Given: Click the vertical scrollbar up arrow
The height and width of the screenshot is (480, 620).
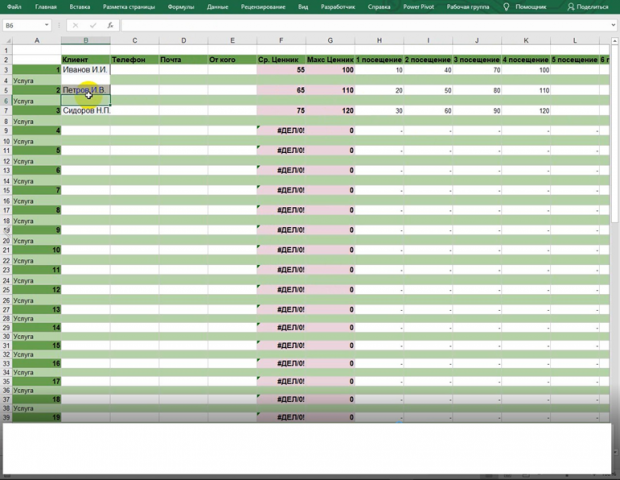Looking at the screenshot, I should (614, 41).
